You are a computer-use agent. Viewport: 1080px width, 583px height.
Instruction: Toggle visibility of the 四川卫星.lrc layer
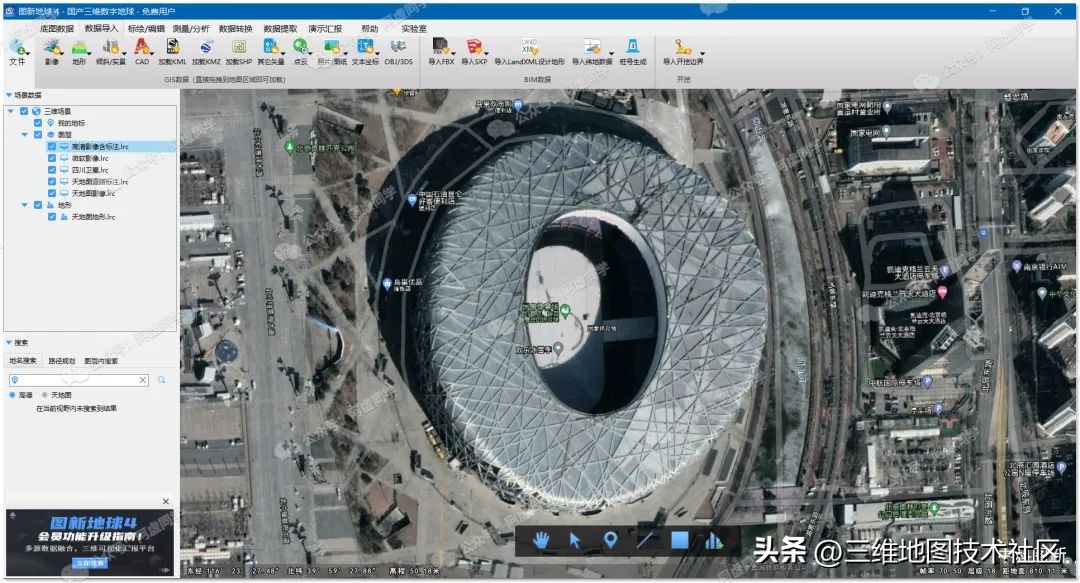(50, 169)
